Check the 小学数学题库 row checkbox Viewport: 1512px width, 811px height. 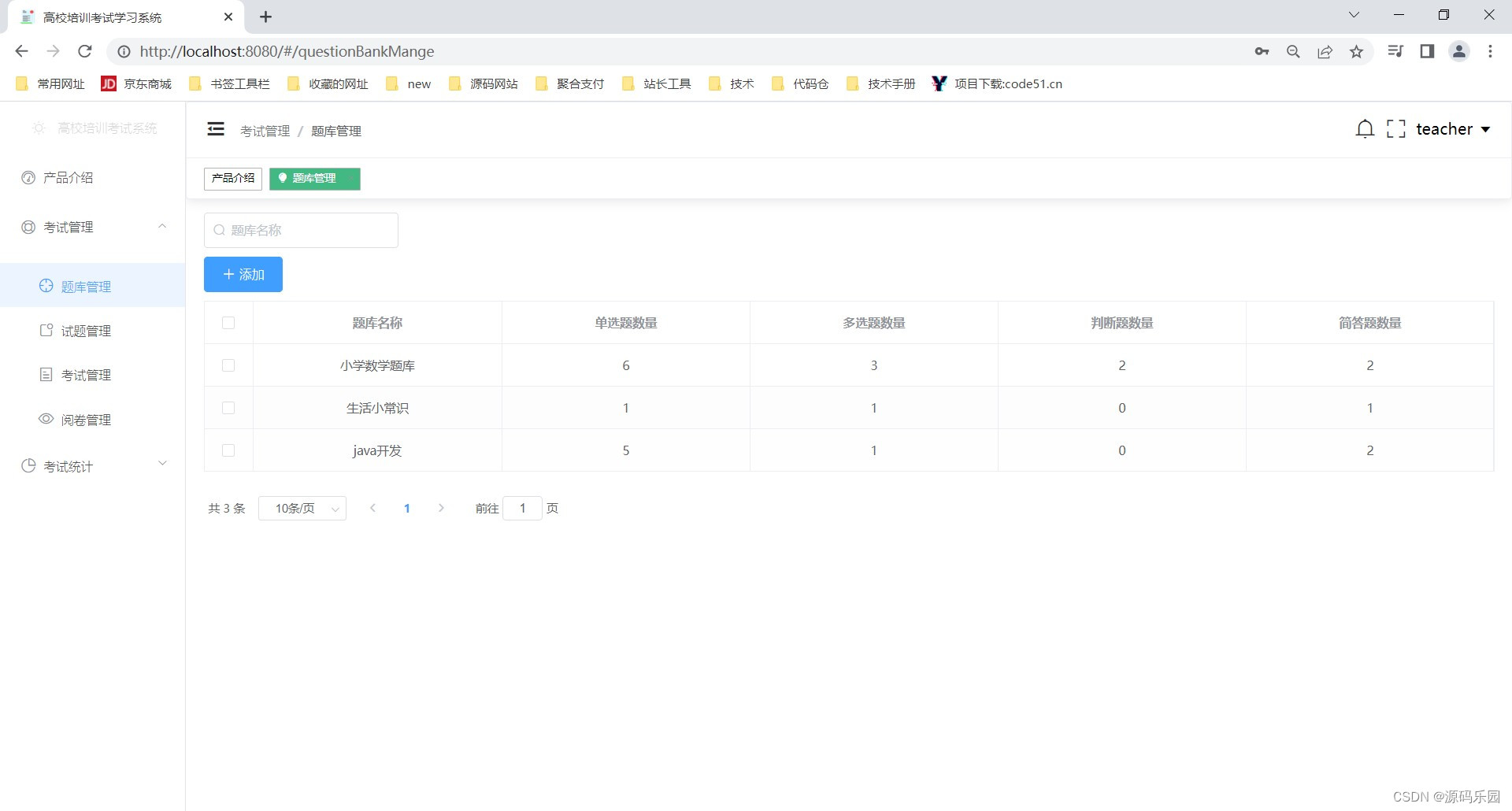click(x=228, y=365)
